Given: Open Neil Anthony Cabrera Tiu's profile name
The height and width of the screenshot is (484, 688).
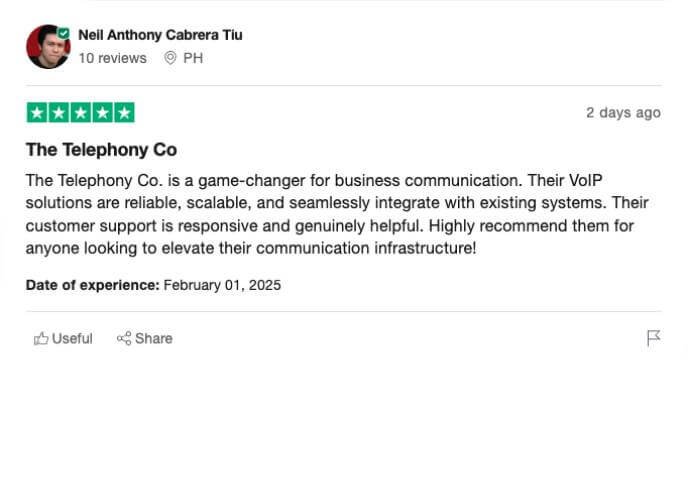Looking at the screenshot, I should 160,35.
